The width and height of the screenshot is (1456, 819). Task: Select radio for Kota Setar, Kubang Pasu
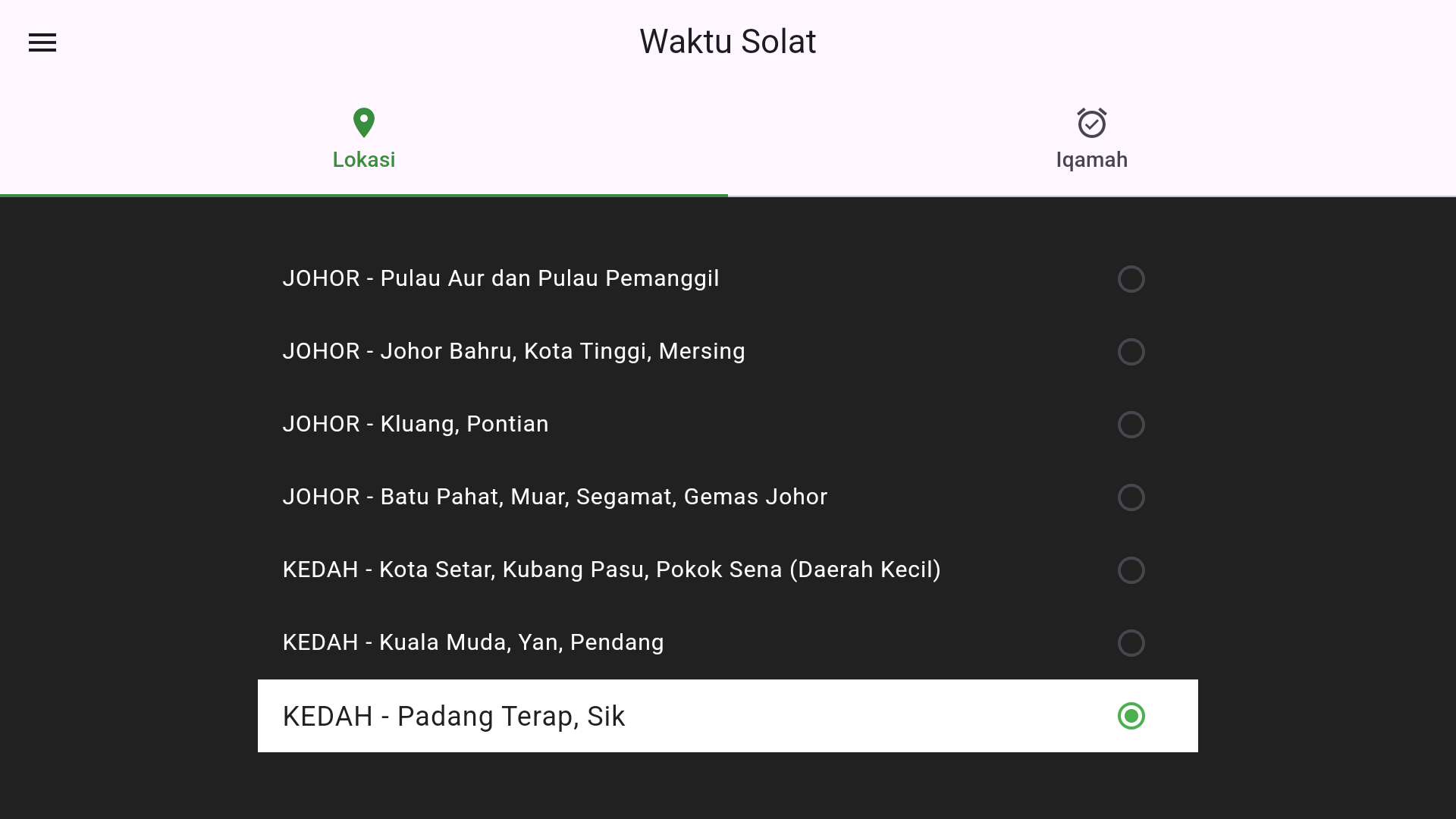pyautogui.click(x=1131, y=570)
